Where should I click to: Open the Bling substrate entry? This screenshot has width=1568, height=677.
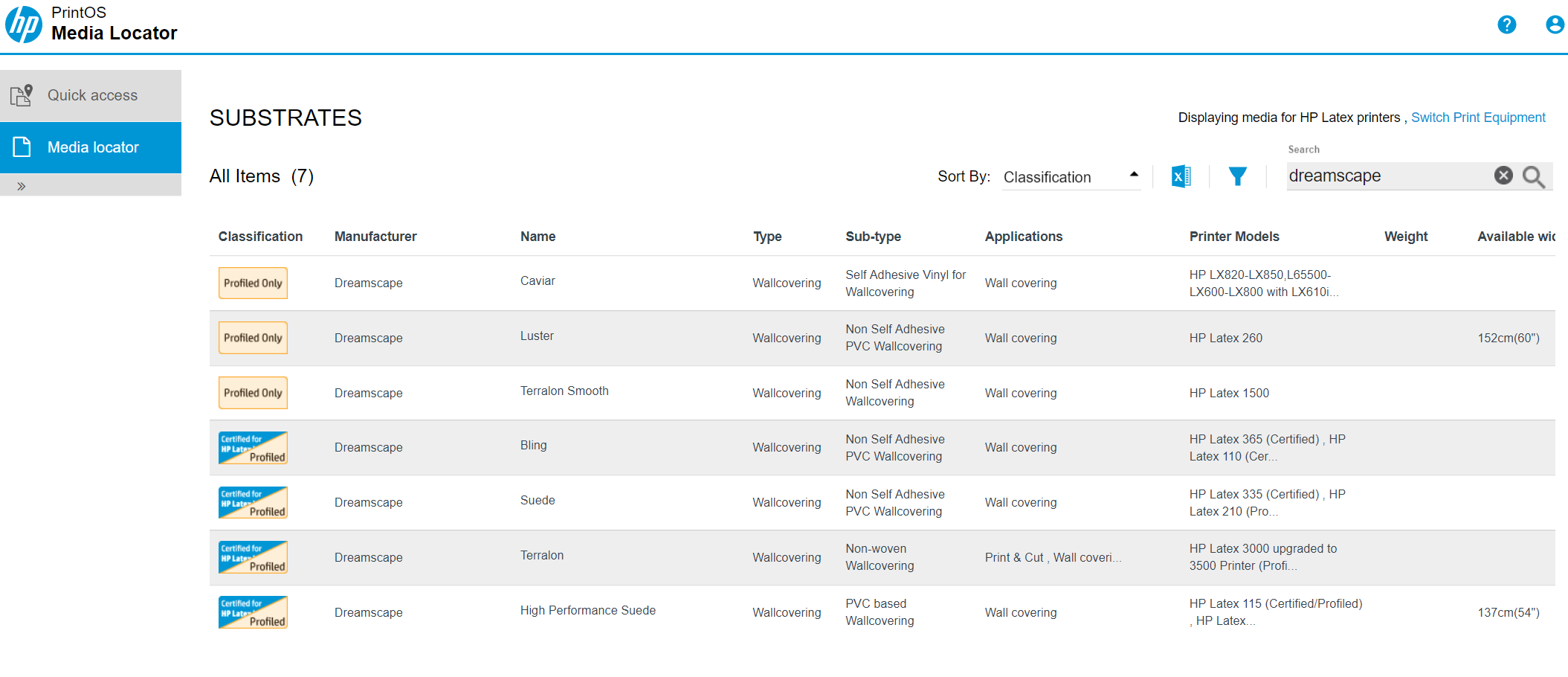533,446
